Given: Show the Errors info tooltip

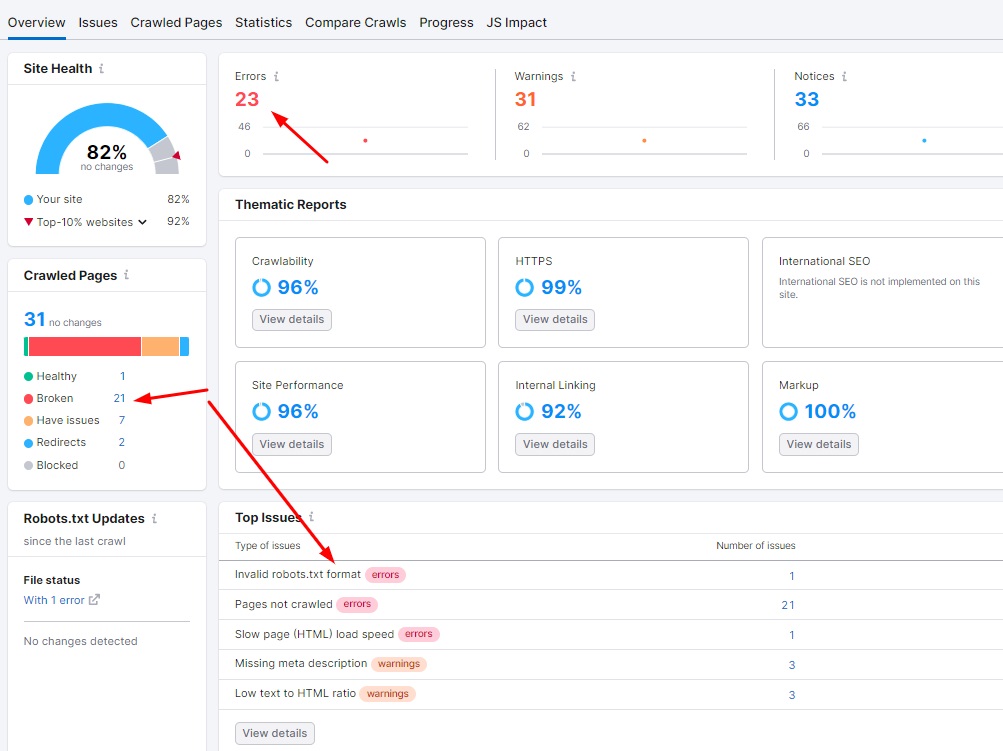Looking at the screenshot, I should 278,76.
